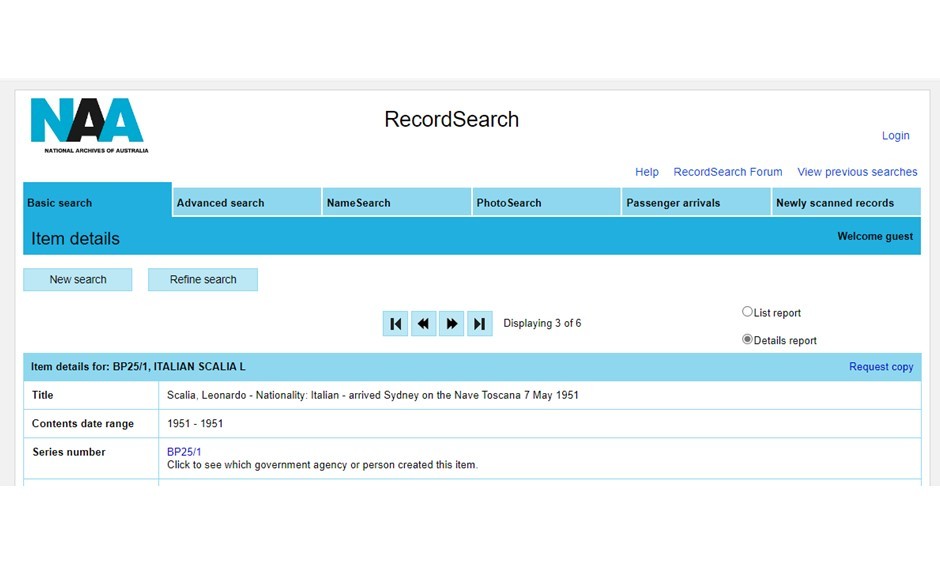This screenshot has width=940, height=564.
Task: Click the Request copy link
Action: [881, 367]
